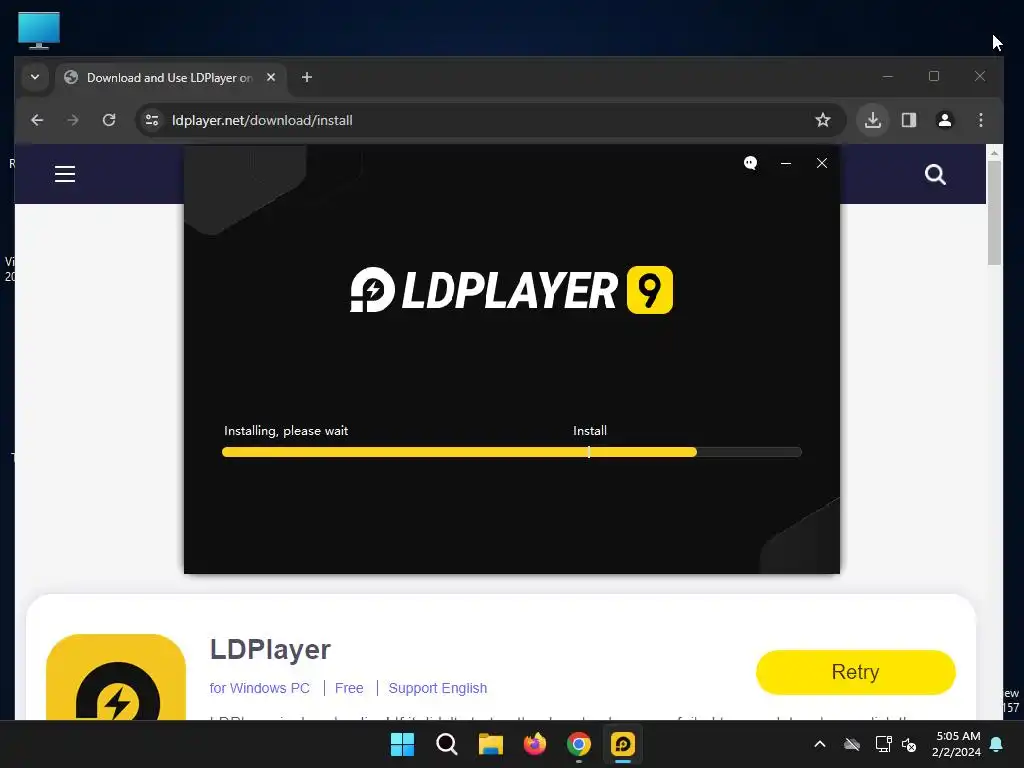Image resolution: width=1024 pixels, height=768 pixels.
Task: Open Chrome downloads icon
Action: point(873,120)
